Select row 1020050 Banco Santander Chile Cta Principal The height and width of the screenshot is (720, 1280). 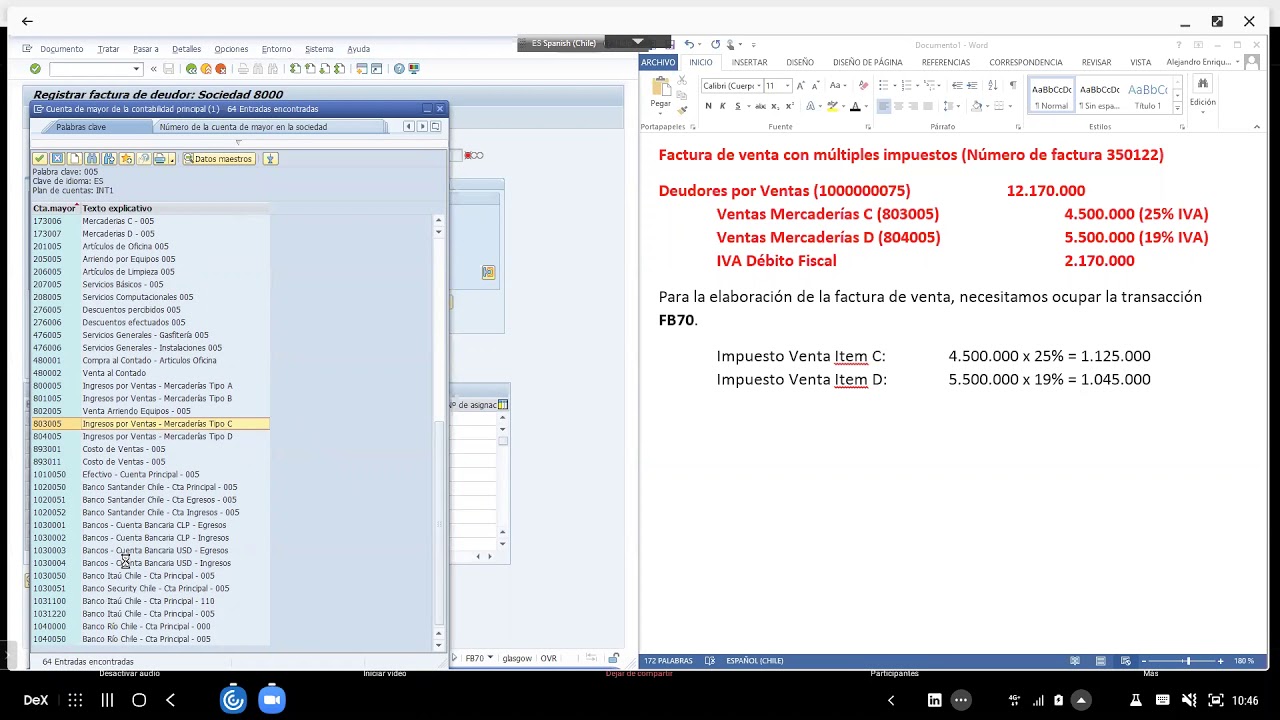pos(150,487)
